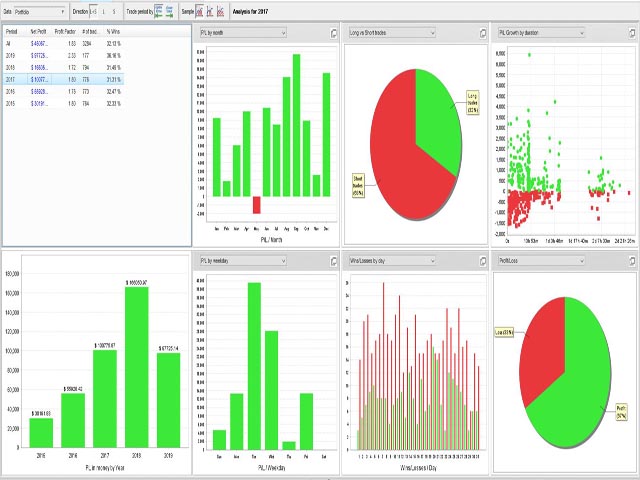The width and height of the screenshot is (640, 480).
Task: Copy the Long vs Short trades chart
Action: tap(483, 33)
